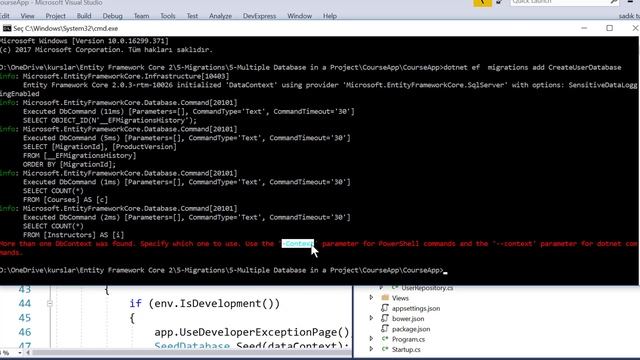Click the appsettings.json file icon

coord(384,308)
